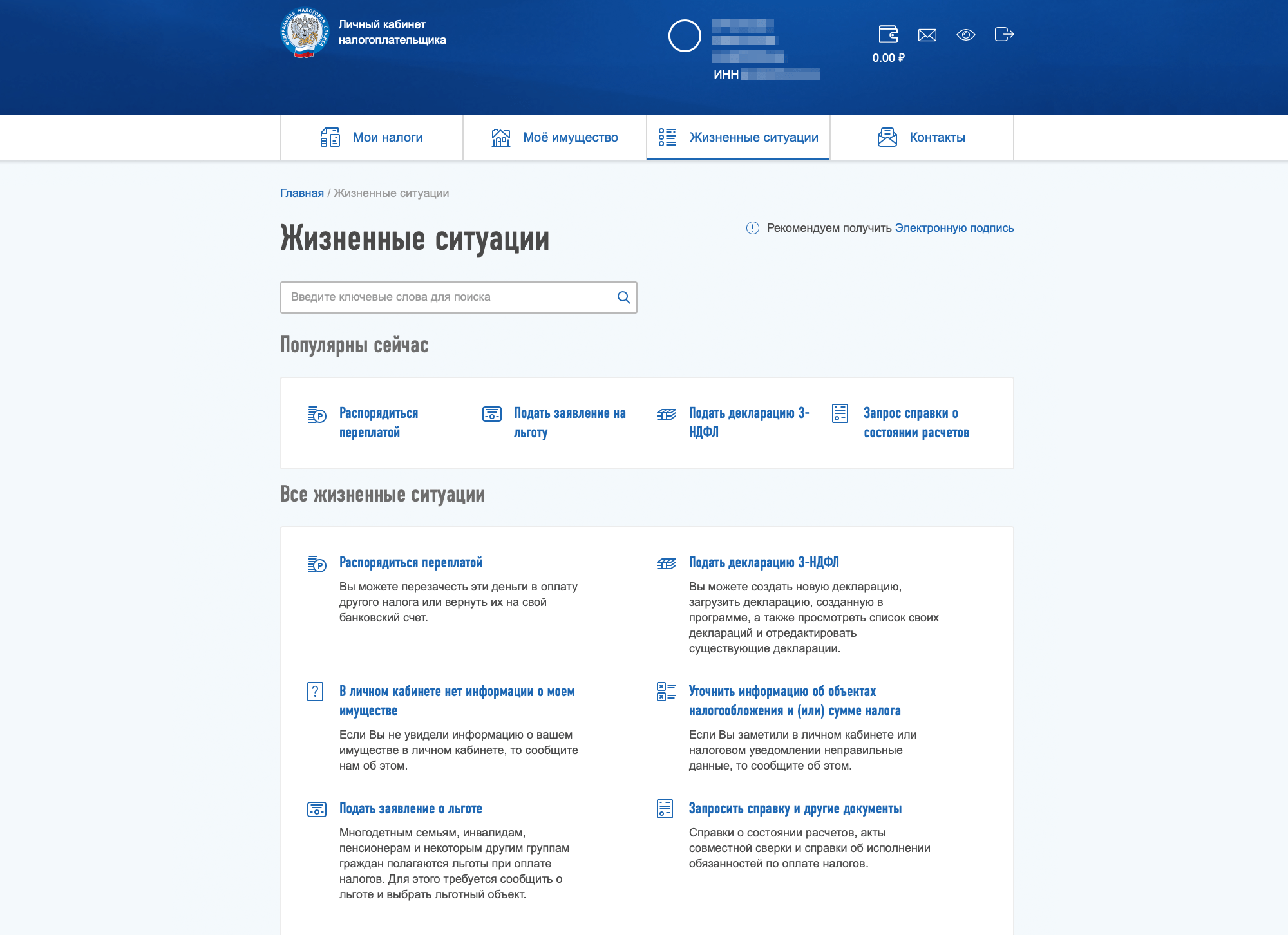Click the Контакты envelope icon
Image resolution: width=1288 pixels, height=935 pixels.
[x=887, y=137]
